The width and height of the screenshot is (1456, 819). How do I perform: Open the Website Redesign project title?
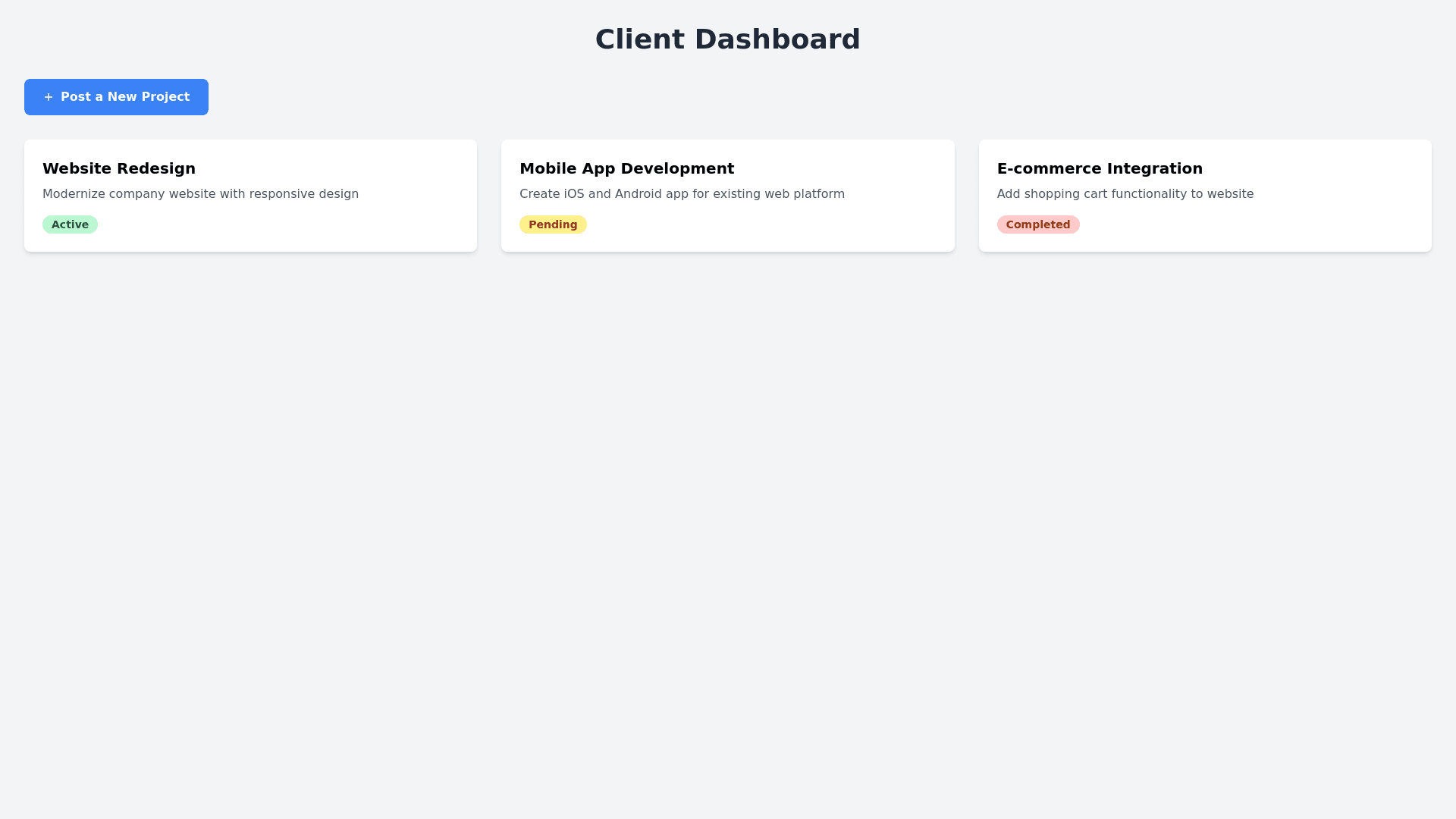click(119, 168)
